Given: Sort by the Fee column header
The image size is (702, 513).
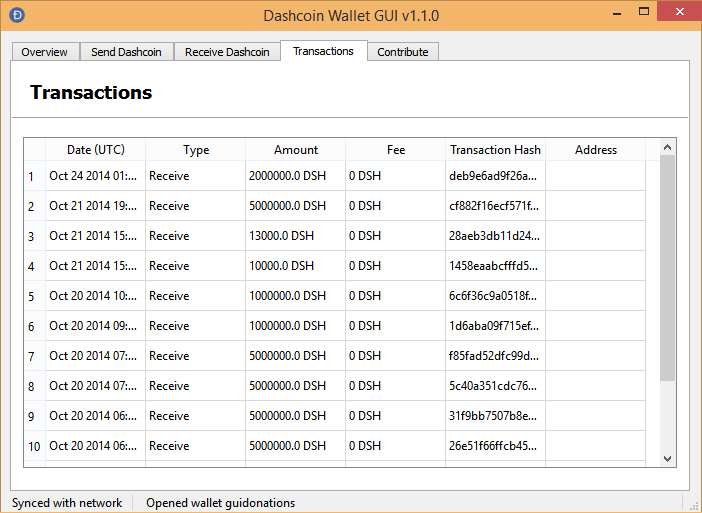Looking at the screenshot, I should [395, 150].
